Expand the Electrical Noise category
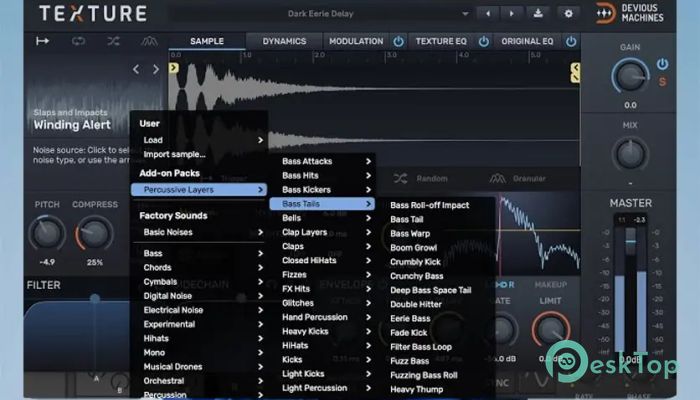This screenshot has height=400, width=700. point(199,310)
